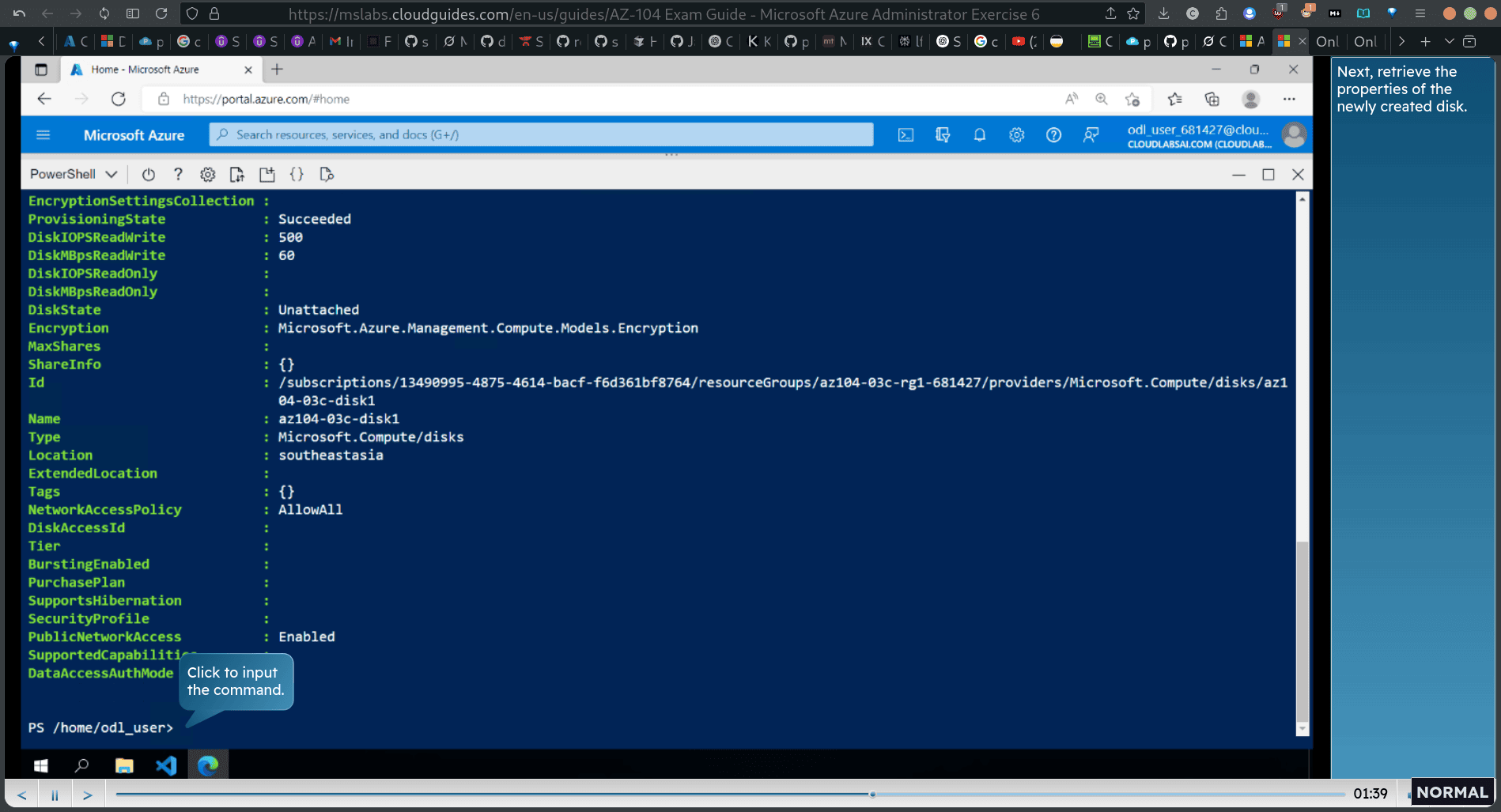Click the Microsoft Azure logo text
Image resolution: width=1501 pixels, height=812 pixels.
pyautogui.click(x=134, y=135)
